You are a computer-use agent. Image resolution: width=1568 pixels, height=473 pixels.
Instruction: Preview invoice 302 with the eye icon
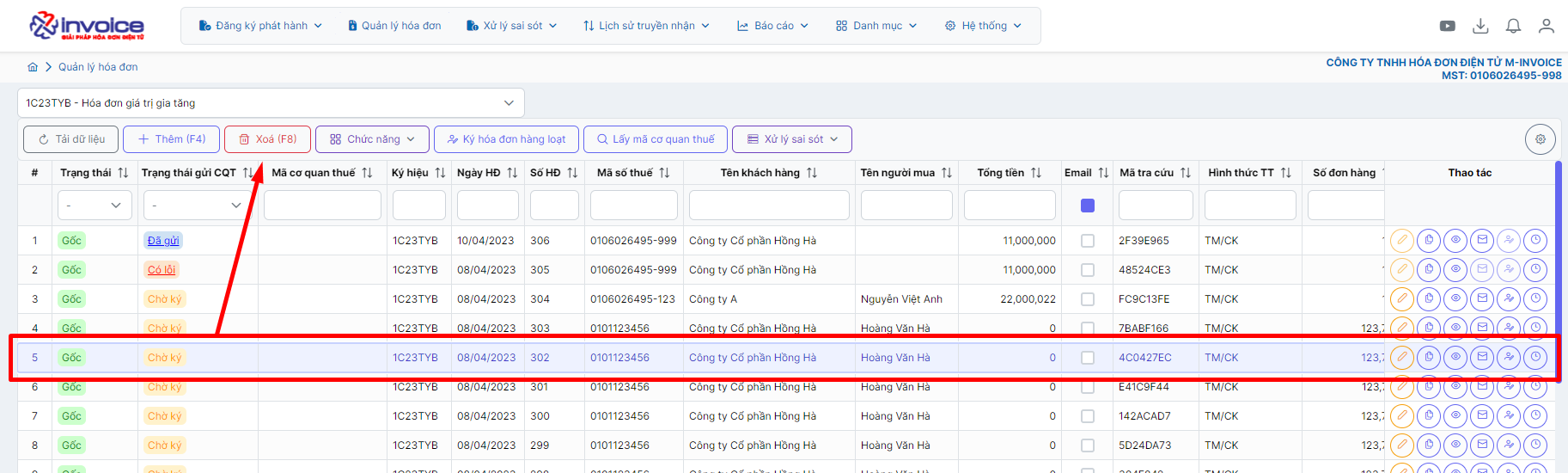coord(1455,358)
